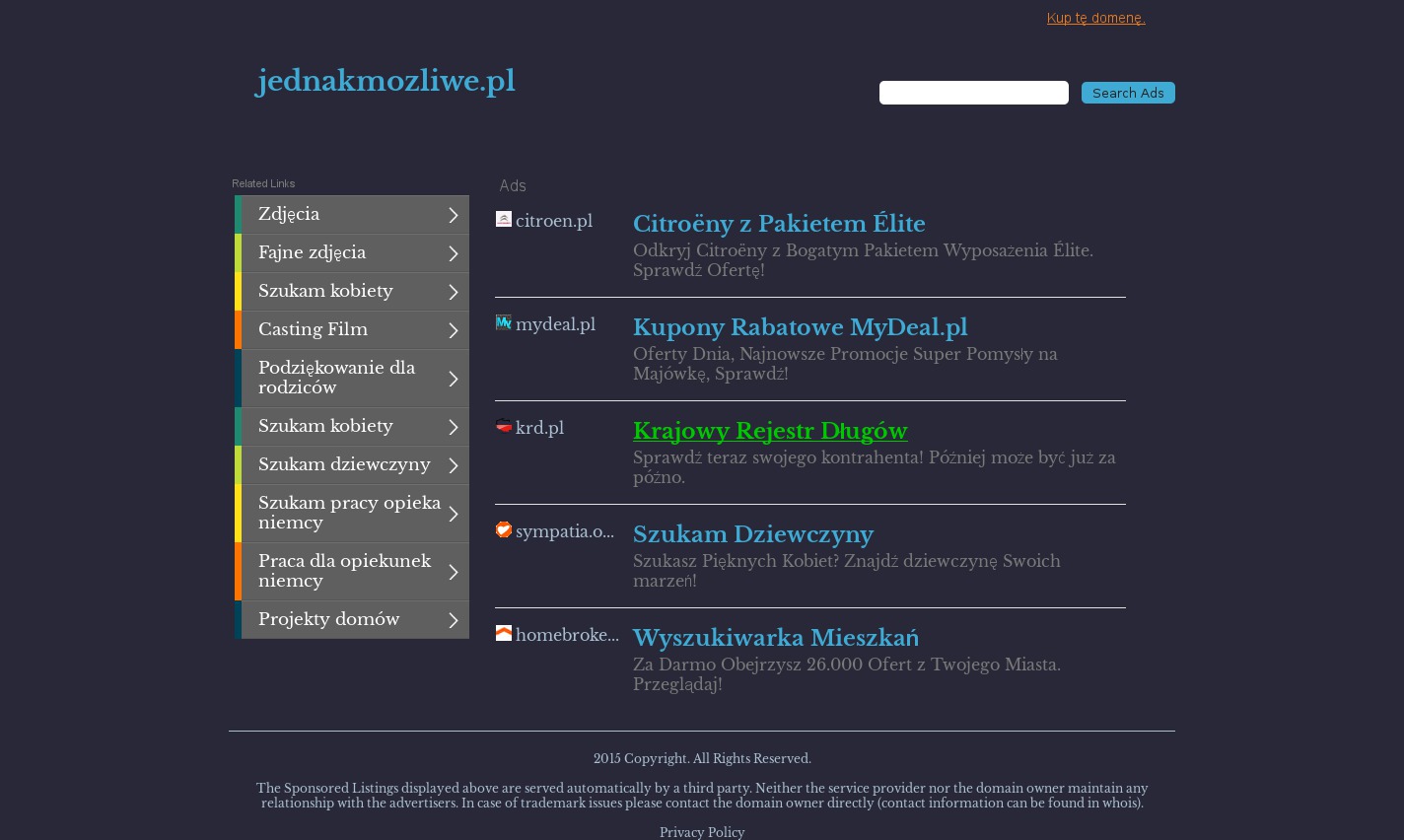This screenshot has height=840, width=1404.
Task: Click the krd.pl favicon icon
Action: 503,426
